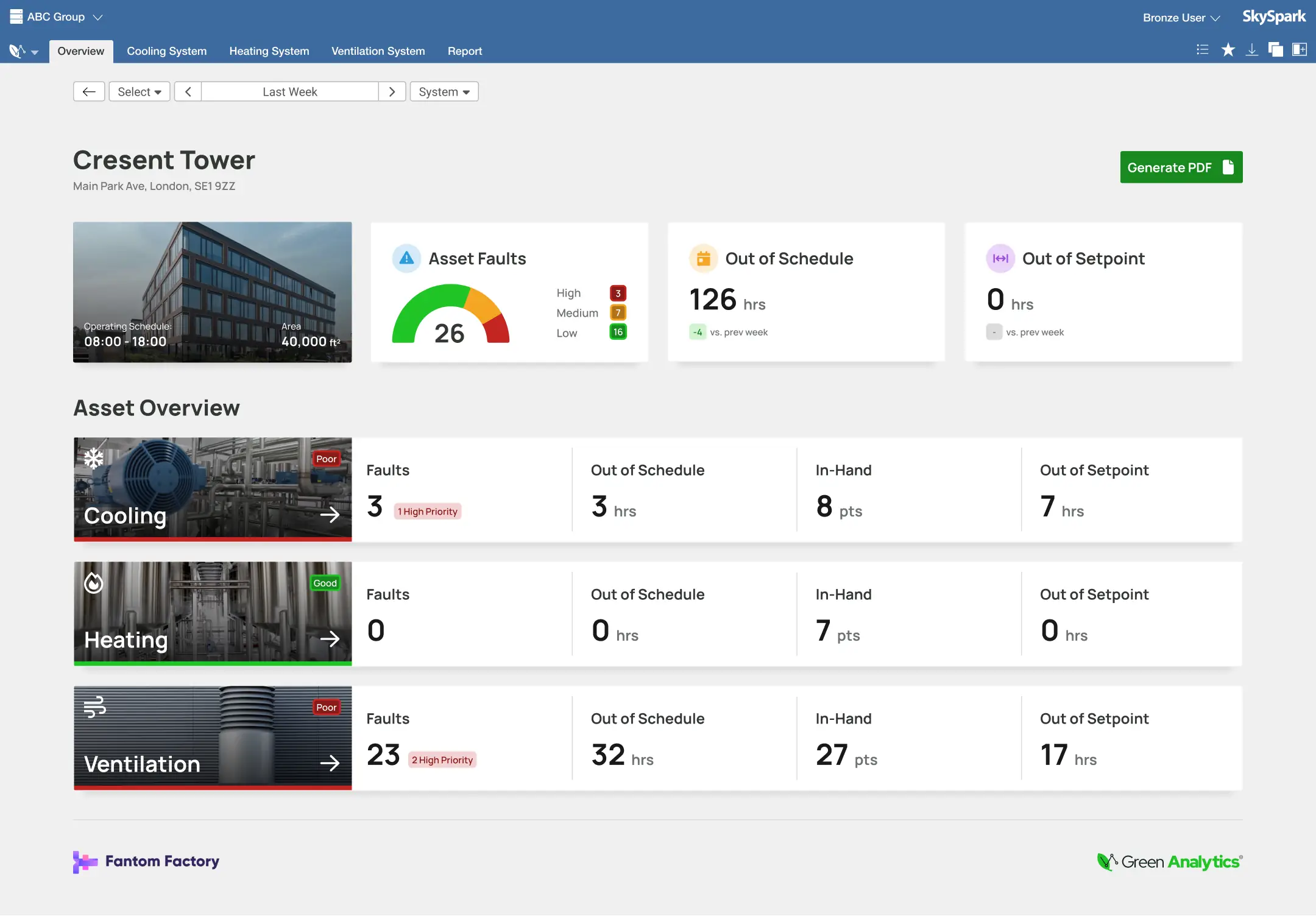Open the Cooling asset via its arrow

pyautogui.click(x=331, y=515)
